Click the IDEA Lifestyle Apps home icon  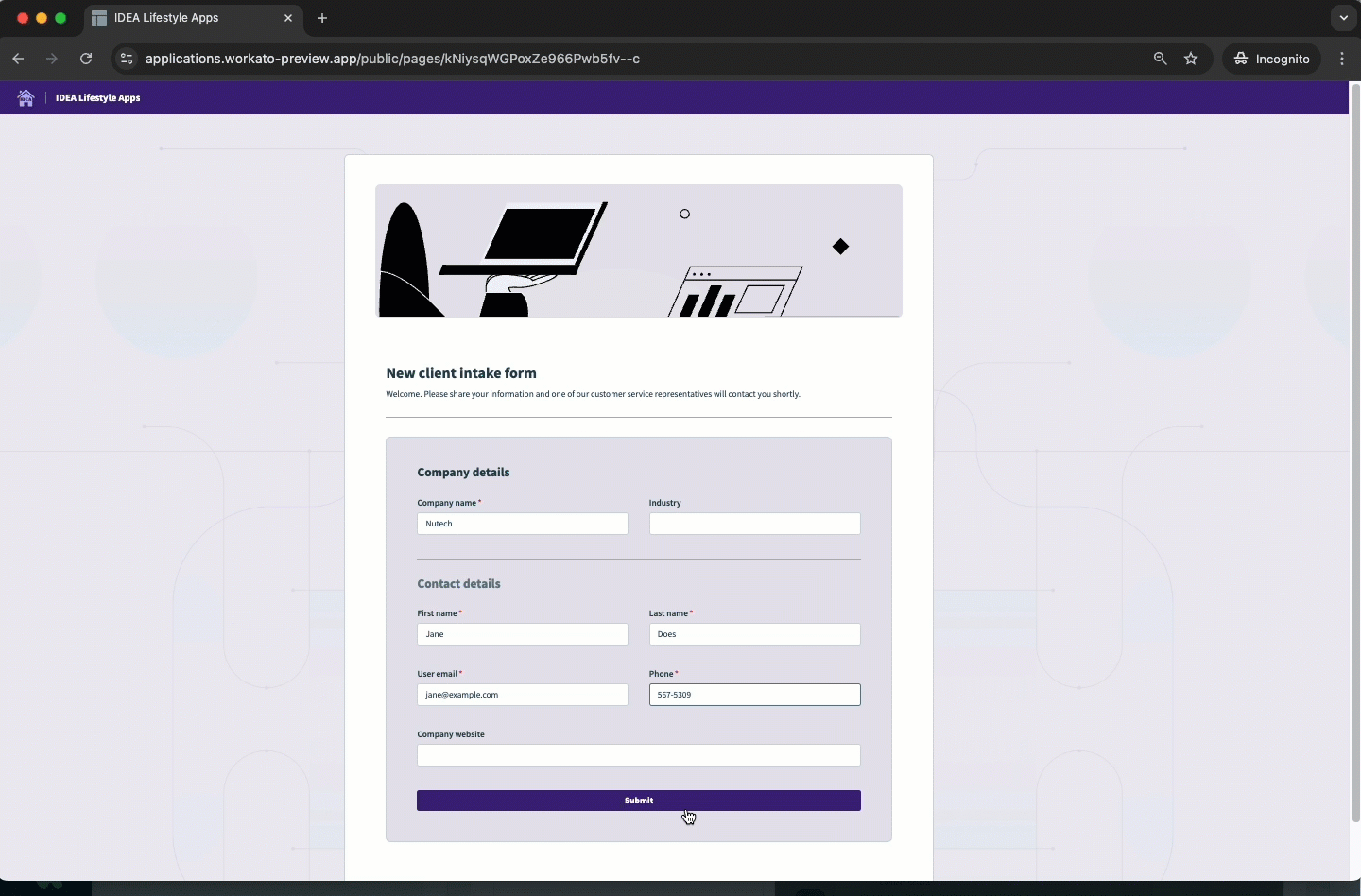[26, 98]
